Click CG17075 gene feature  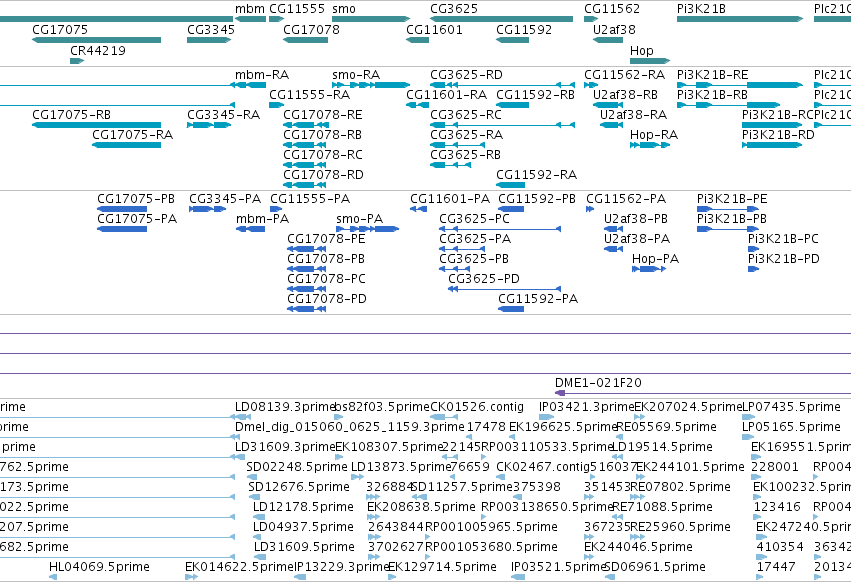(x=97, y=40)
